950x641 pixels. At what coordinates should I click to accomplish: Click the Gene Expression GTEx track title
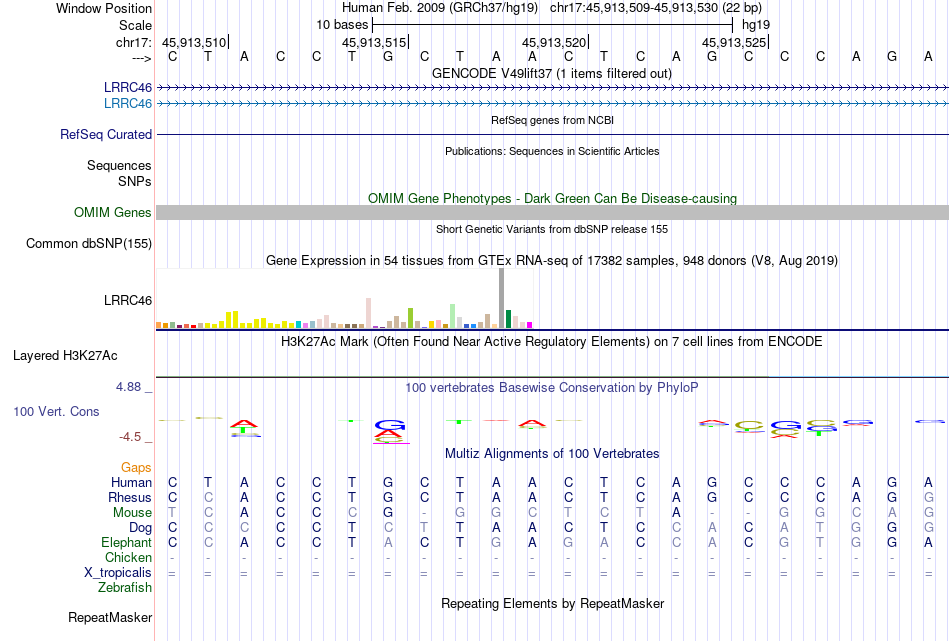(x=552, y=261)
